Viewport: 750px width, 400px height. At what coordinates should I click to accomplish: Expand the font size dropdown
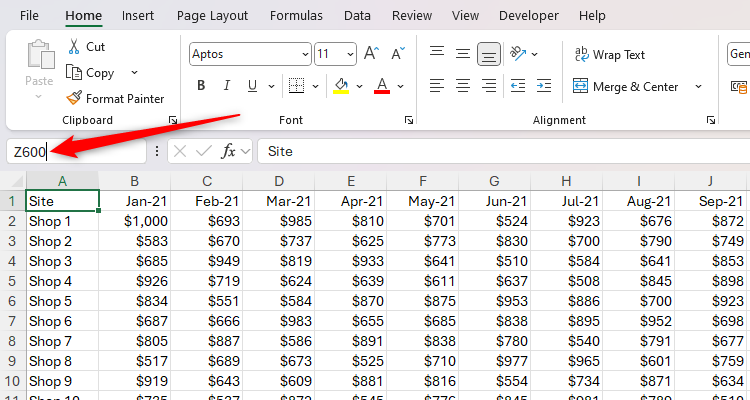(x=349, y=54)
